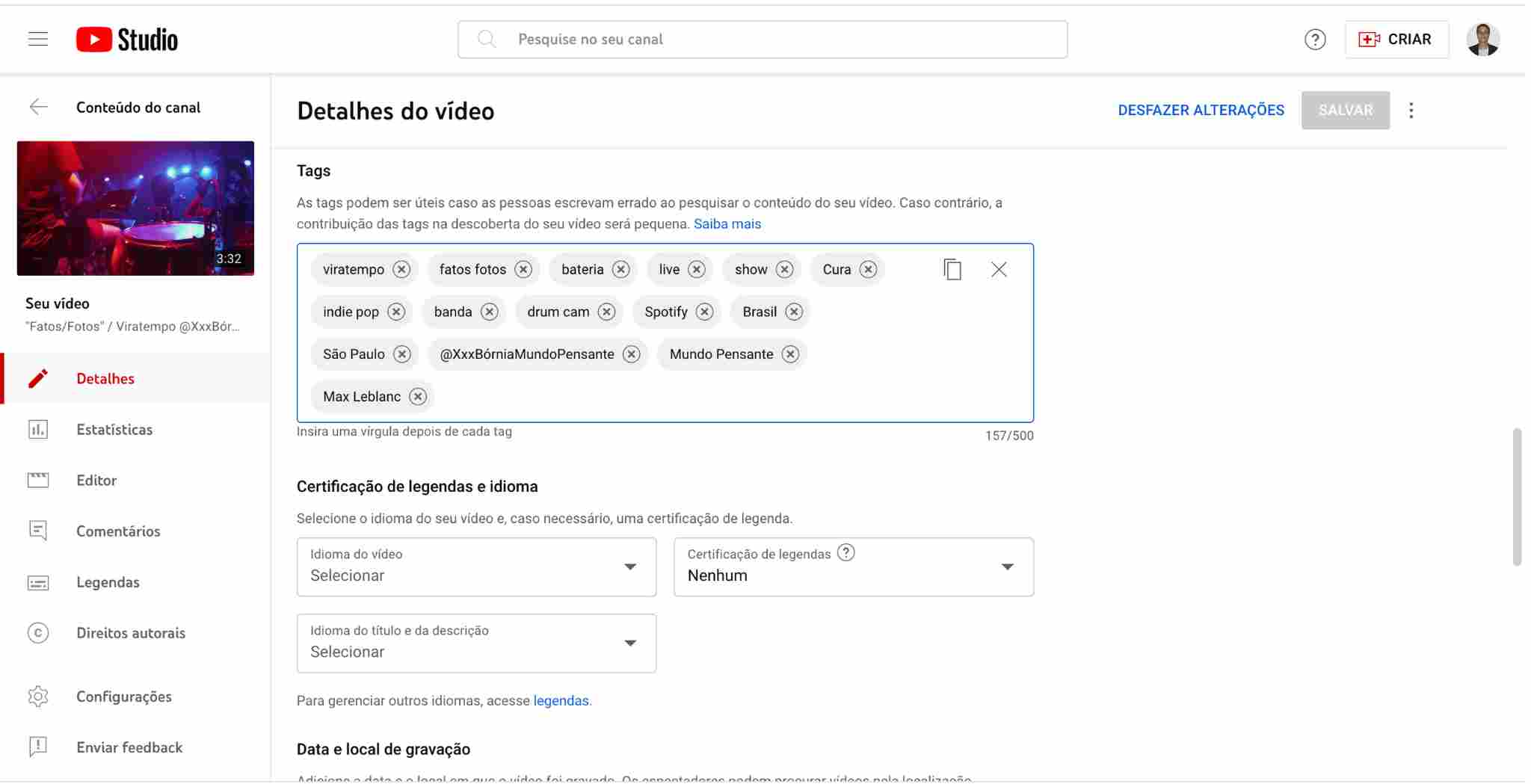The width and height of the screenshot is (1531, 784).
Task: Remove the Mundo Pensante tag
Action: coord(790,354)
